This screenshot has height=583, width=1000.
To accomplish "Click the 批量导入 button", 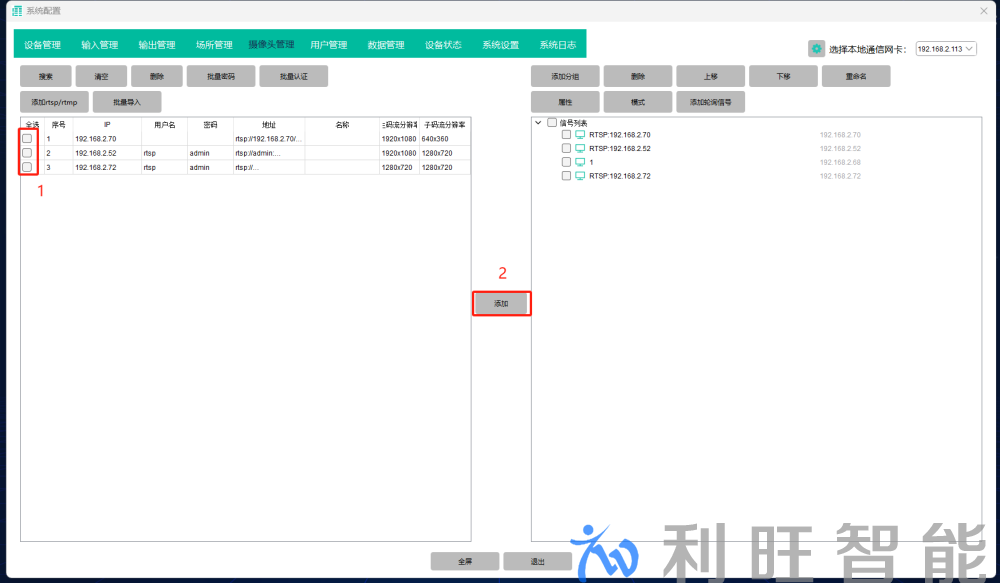I will tap(127, 102).
